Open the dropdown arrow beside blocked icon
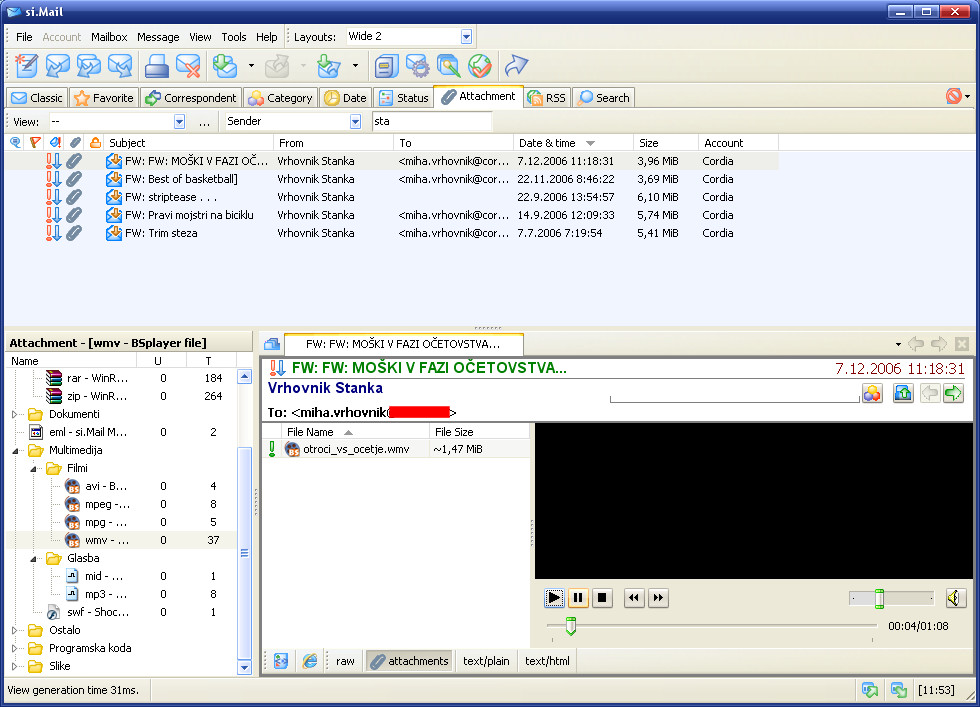Screen dimensions: 980x707 [x=968, y=96]
